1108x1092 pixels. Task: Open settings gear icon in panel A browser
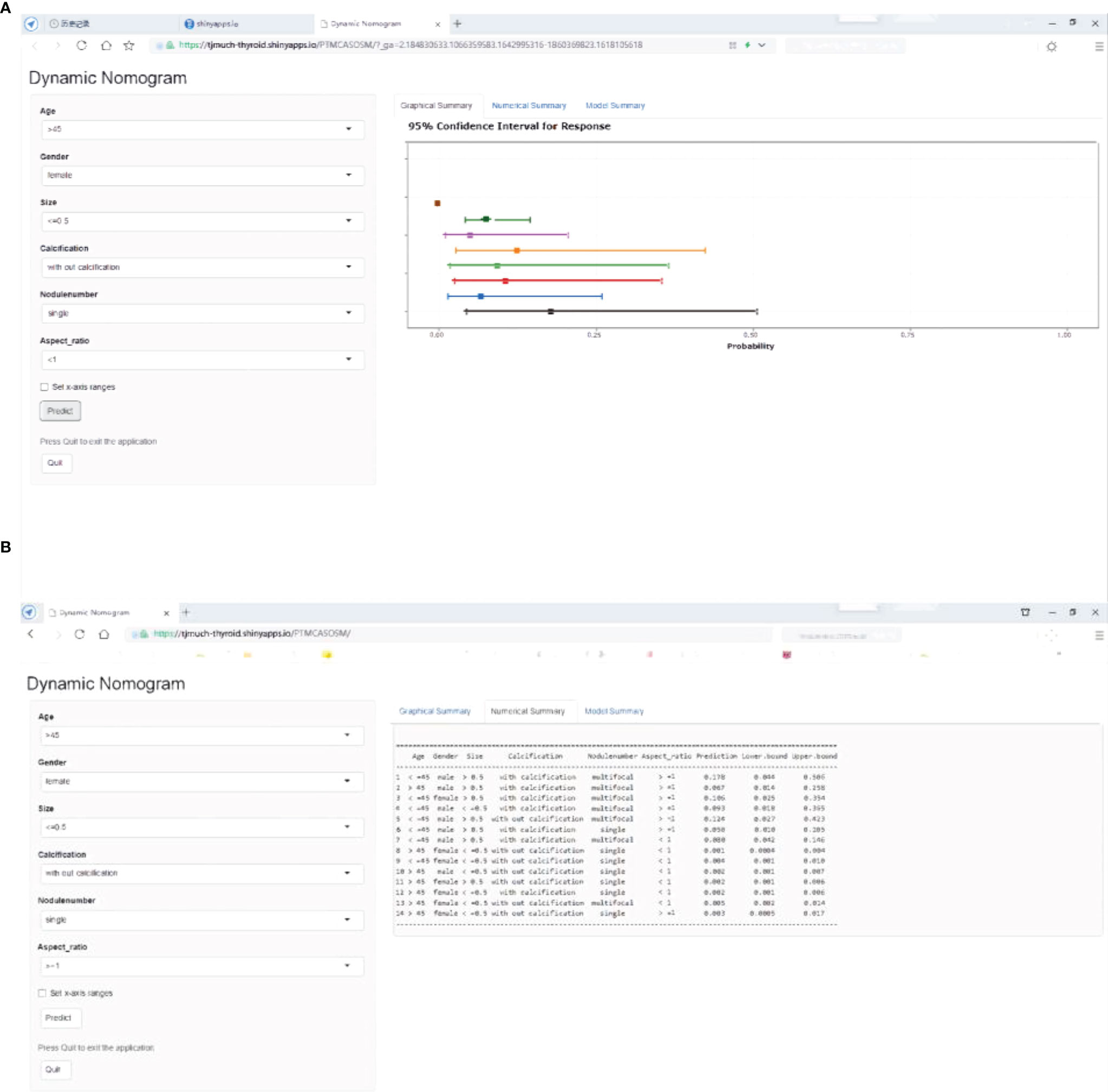[1051, 47]
